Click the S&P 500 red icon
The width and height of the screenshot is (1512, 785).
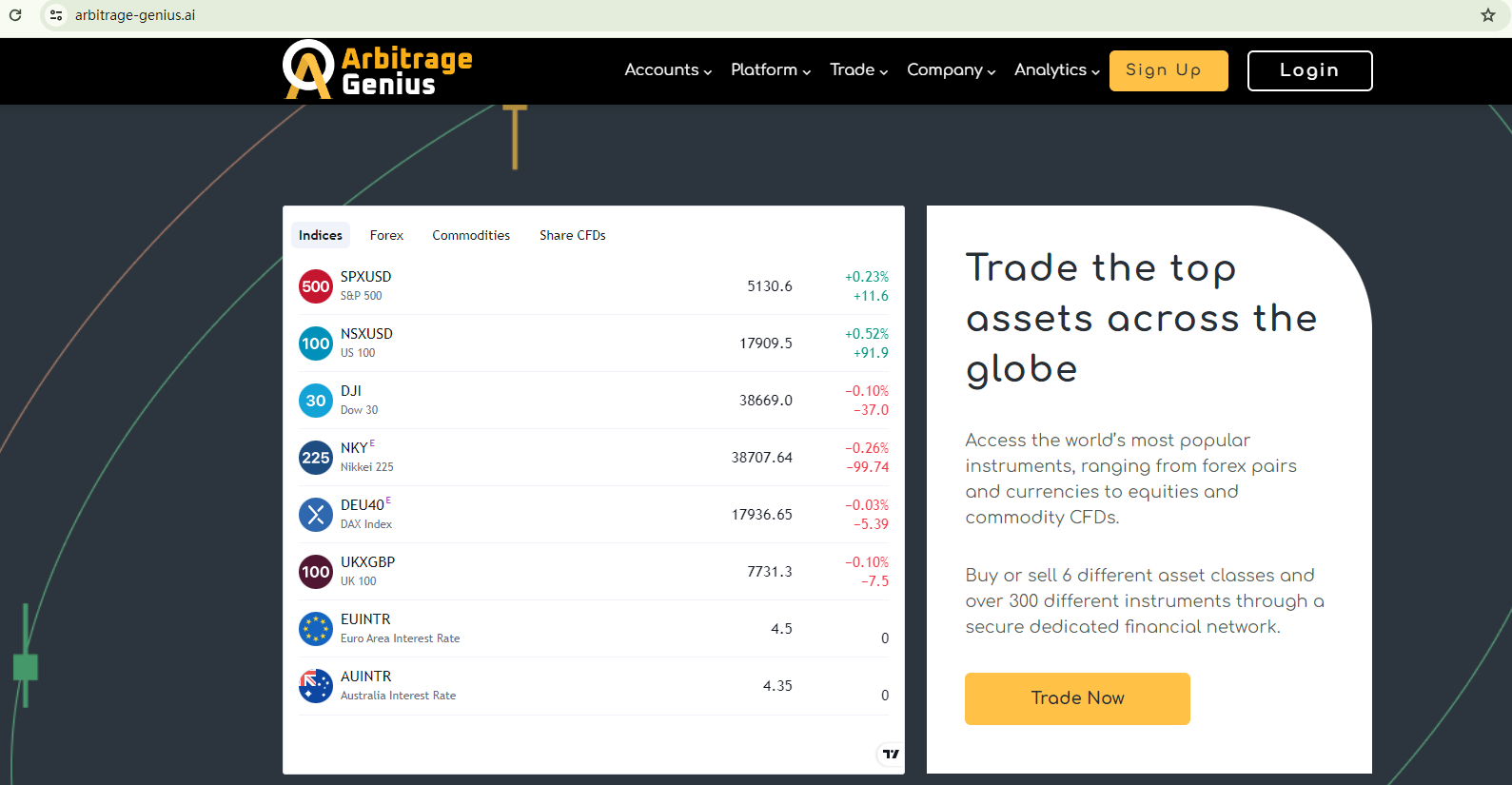pos(316,286)
